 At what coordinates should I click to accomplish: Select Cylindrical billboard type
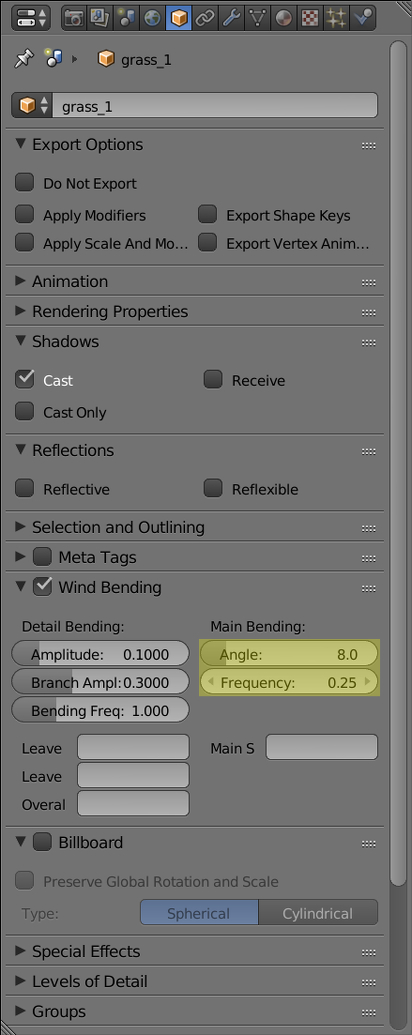(318, 914)
